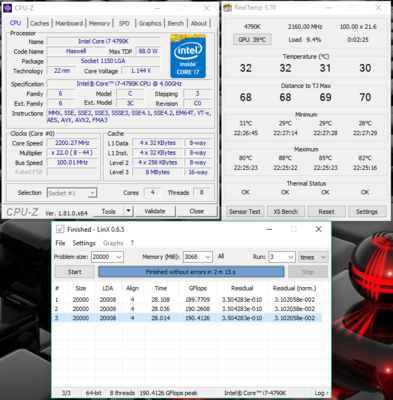Click the LDA column header
Screen dimensions: 393x400
tap(108, 288)
